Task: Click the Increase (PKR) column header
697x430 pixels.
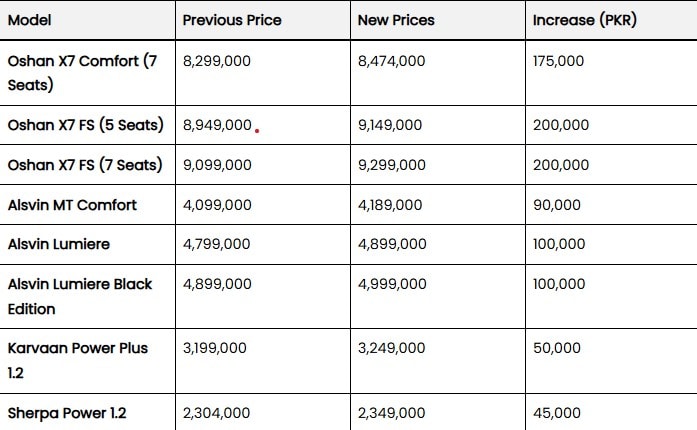Action: pos(585,20)
